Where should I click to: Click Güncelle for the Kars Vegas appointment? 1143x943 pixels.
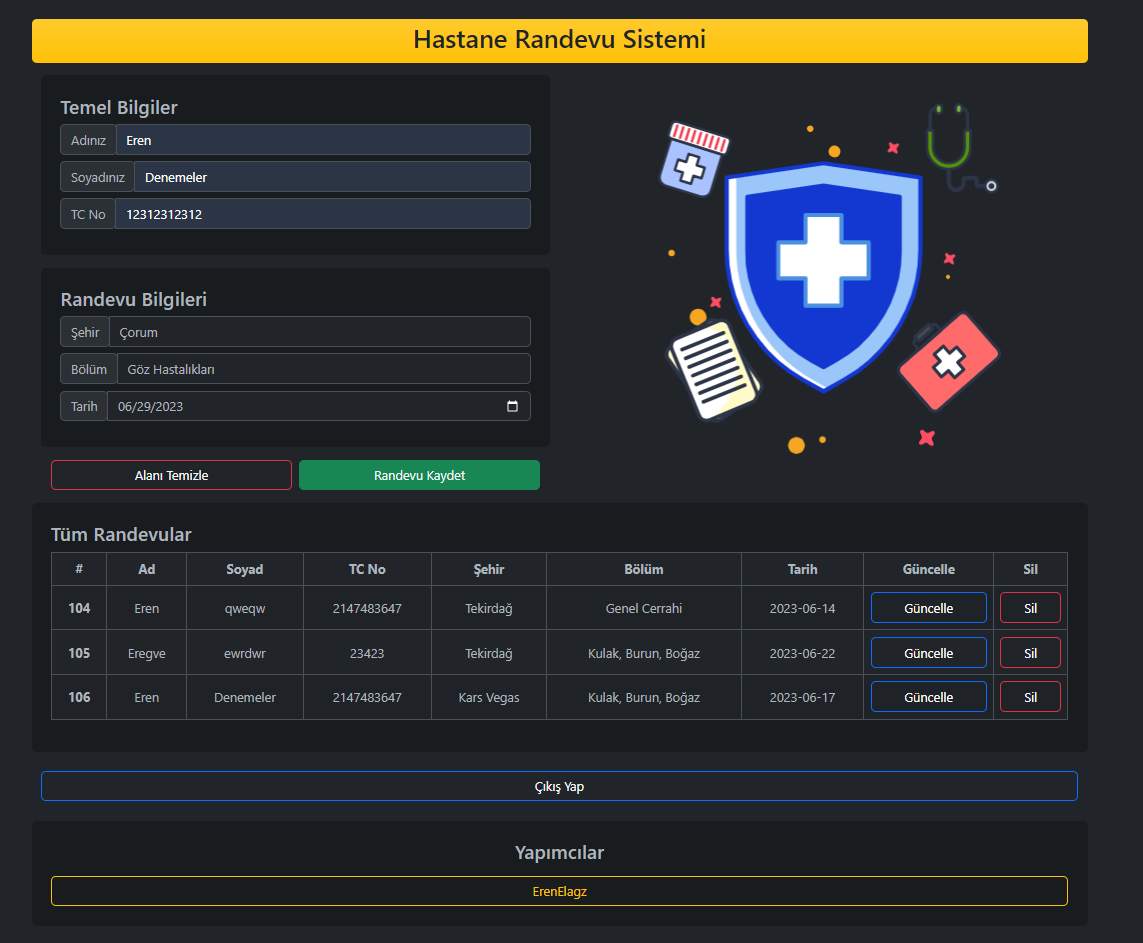(x=928, y=697)
